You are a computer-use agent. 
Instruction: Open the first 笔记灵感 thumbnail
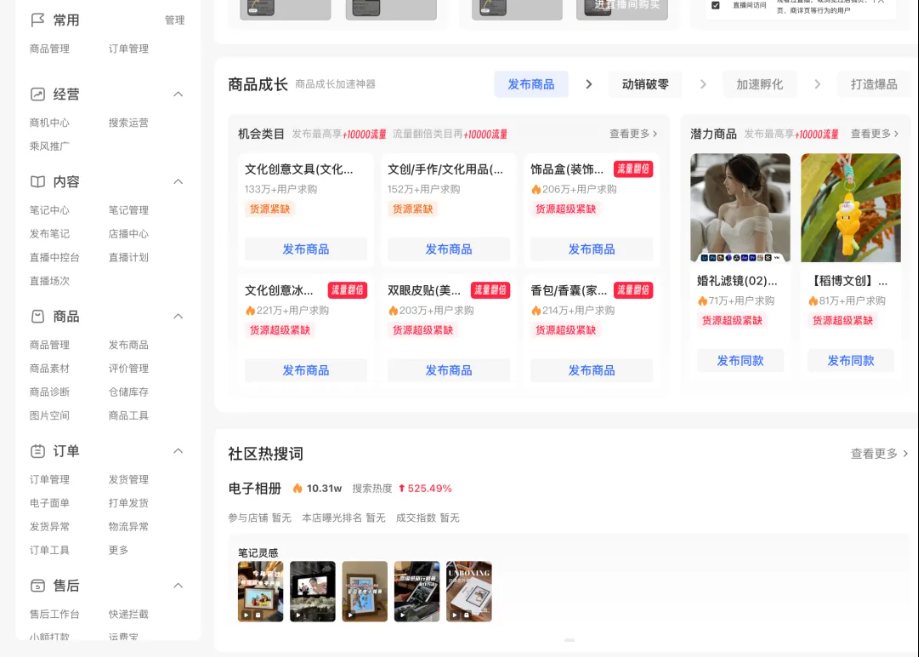pos(260,591)
